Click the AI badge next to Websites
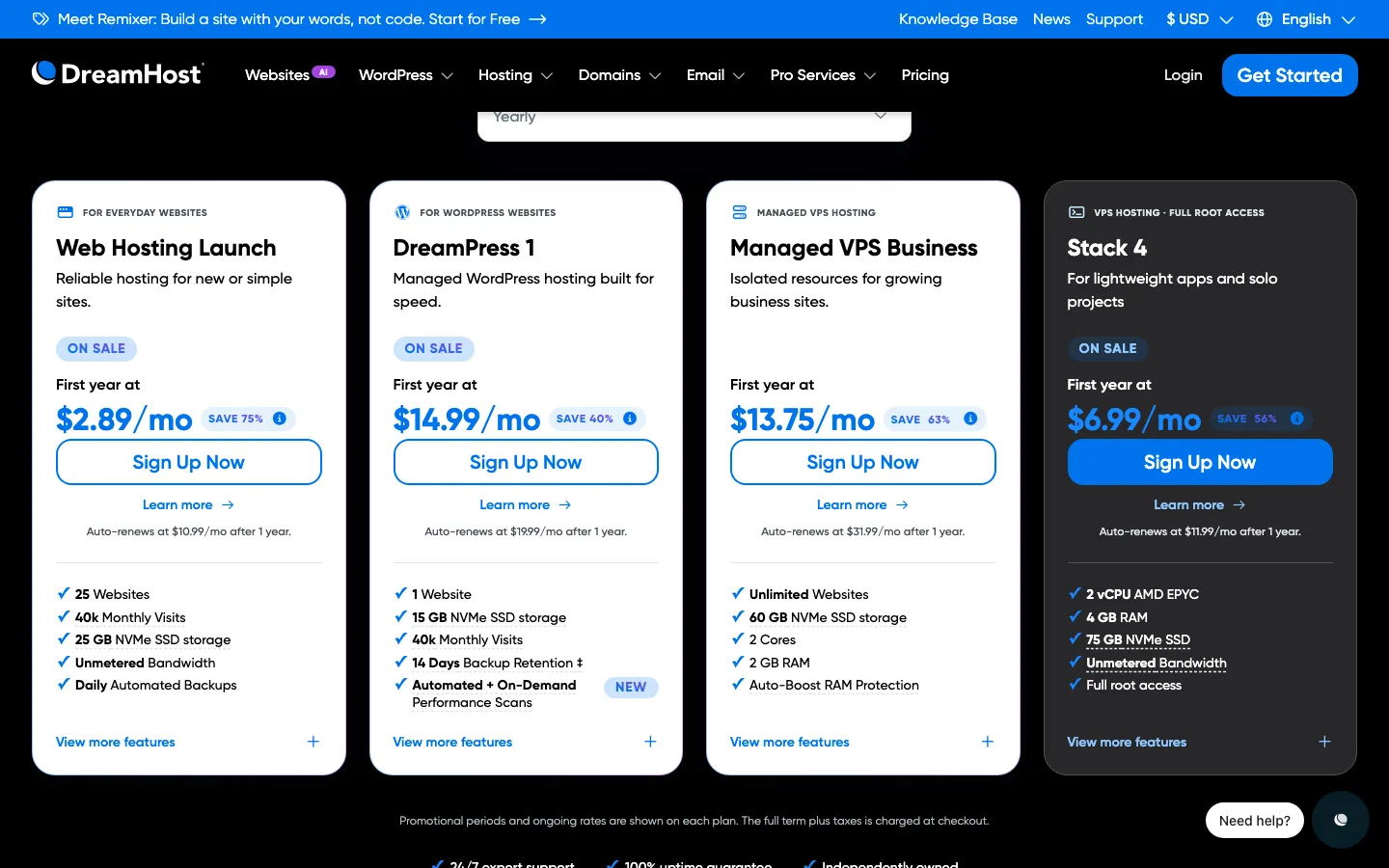The height and width of the screenshot is (868, 1389). [x=323, y=71]
